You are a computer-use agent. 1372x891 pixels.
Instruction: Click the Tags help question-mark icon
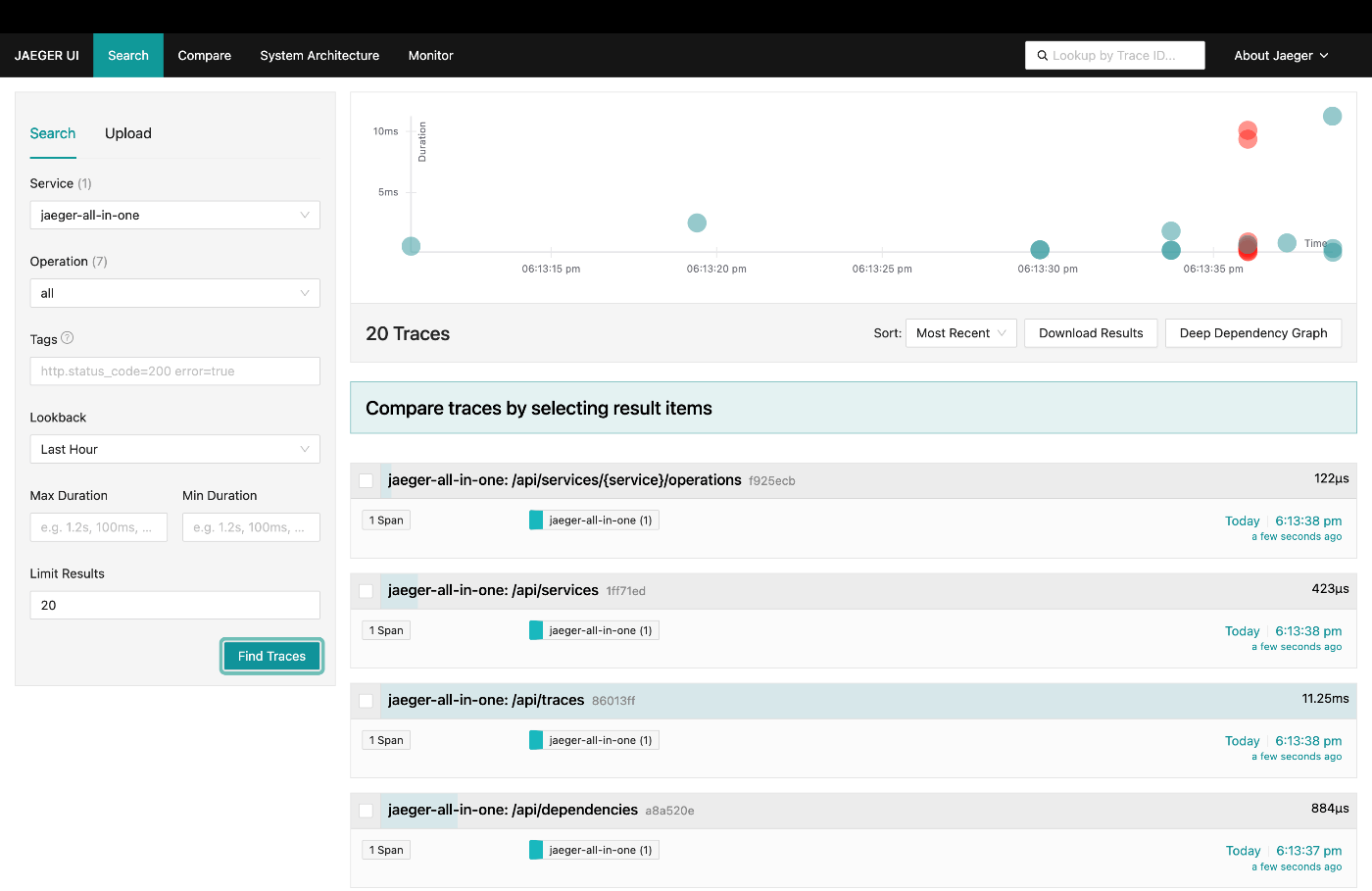coord(68,338)
